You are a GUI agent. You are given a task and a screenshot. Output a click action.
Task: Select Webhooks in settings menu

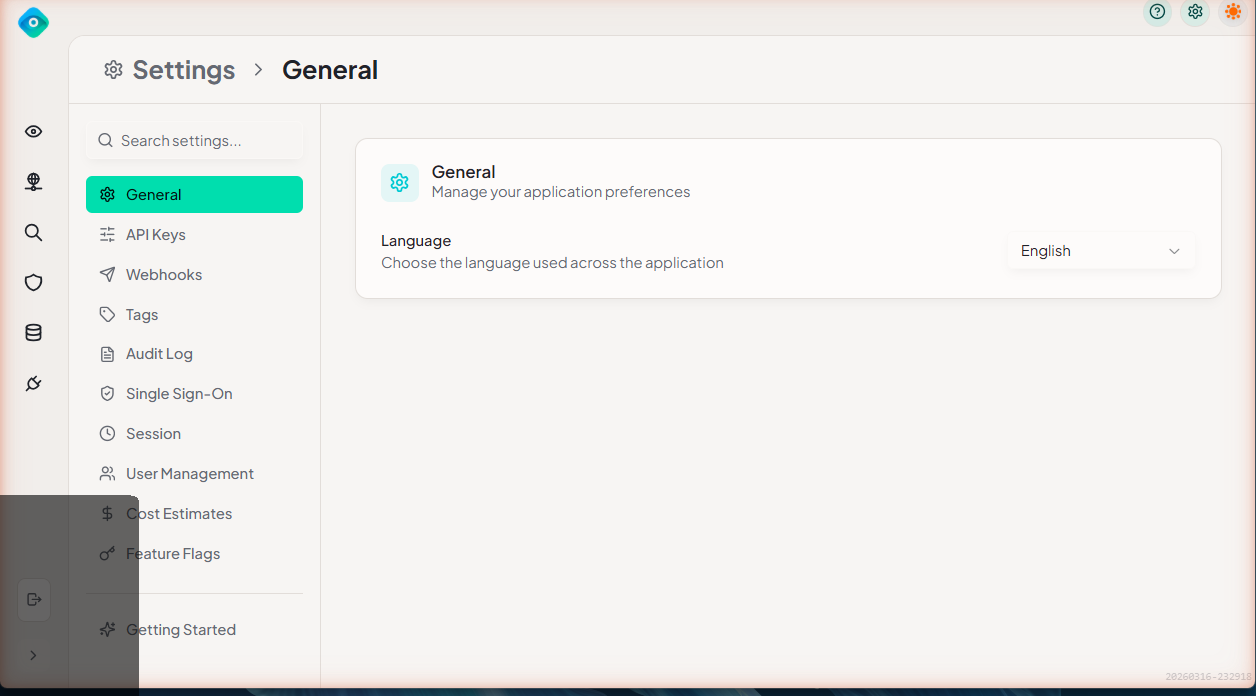pyautogui.click(x=163, y=275)
